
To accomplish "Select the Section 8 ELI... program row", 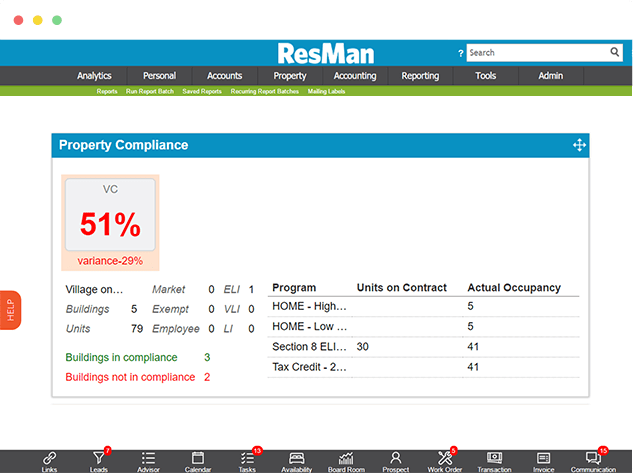I will pyautogui.click(x=423, y=347).
